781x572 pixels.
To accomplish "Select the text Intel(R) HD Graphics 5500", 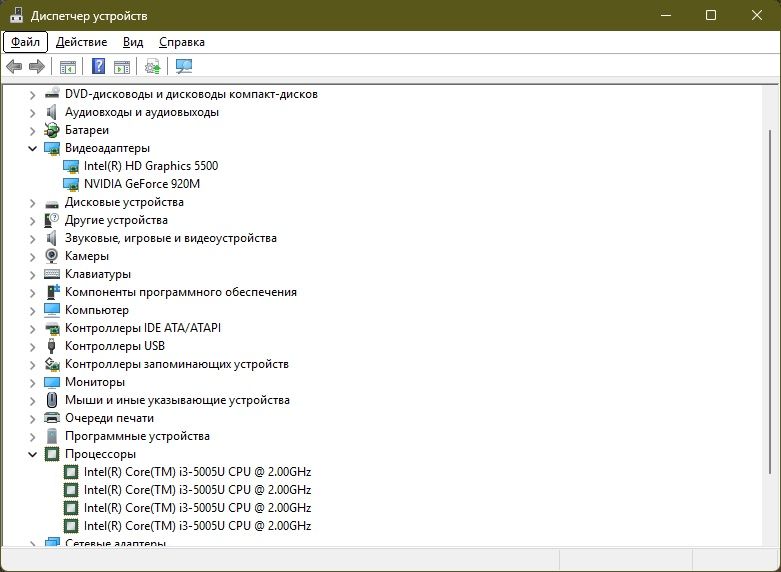I will coord(151,166).
